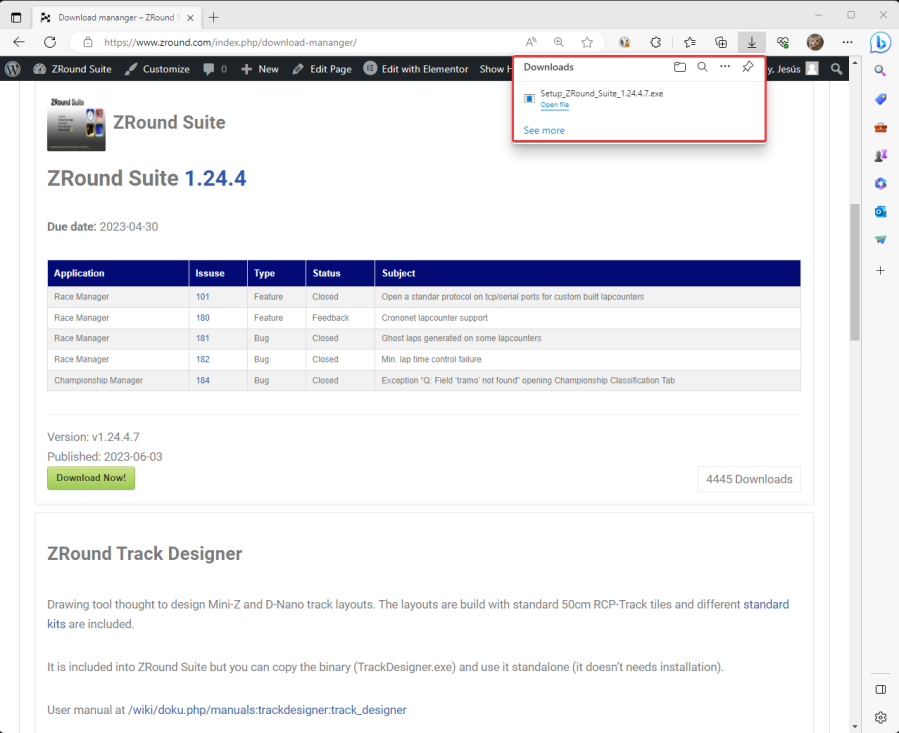
Task: Open the WordPress logo menu
Action: [x=13, y=69]
